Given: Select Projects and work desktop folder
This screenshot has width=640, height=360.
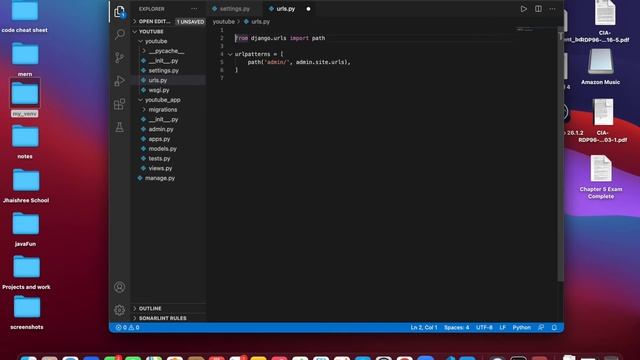Looking at the screenshot, I should click(x=26, y=272).
